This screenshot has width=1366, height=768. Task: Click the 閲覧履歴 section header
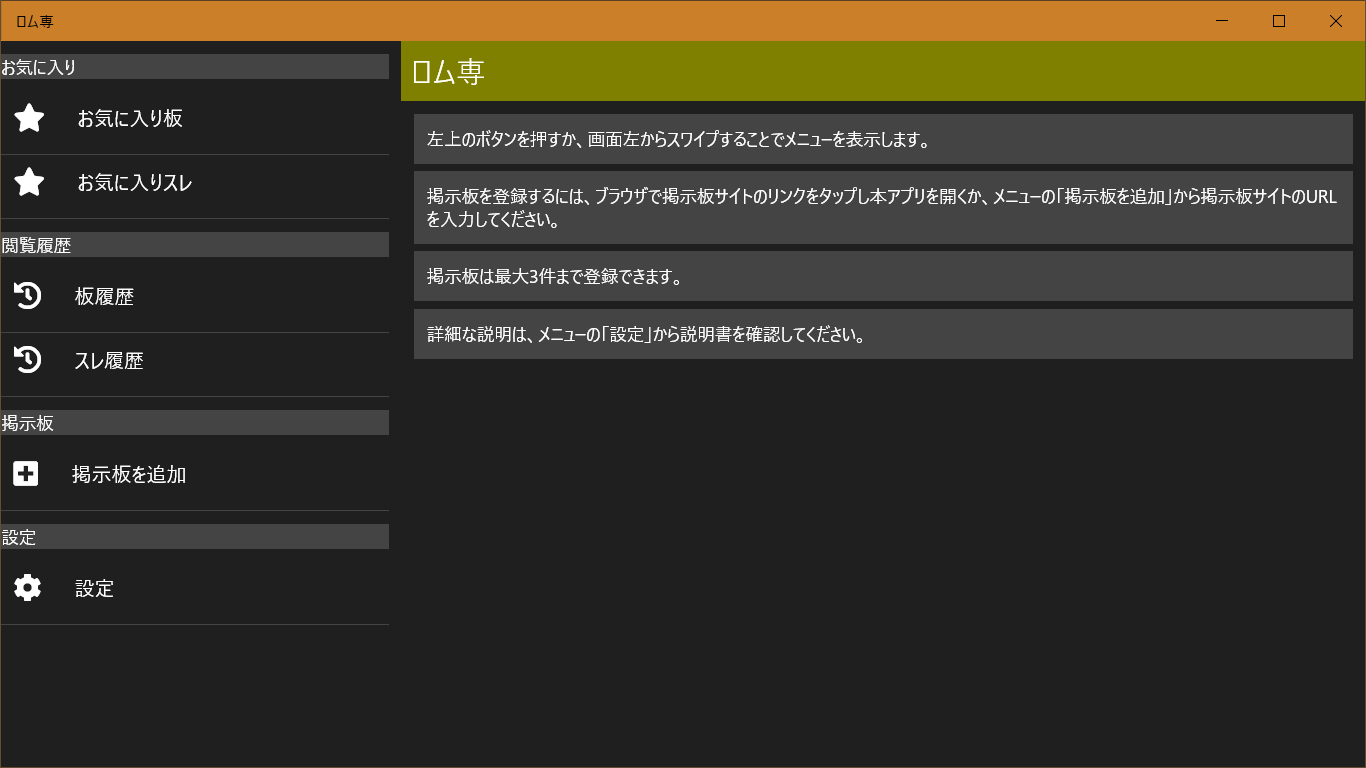point(195,244)
